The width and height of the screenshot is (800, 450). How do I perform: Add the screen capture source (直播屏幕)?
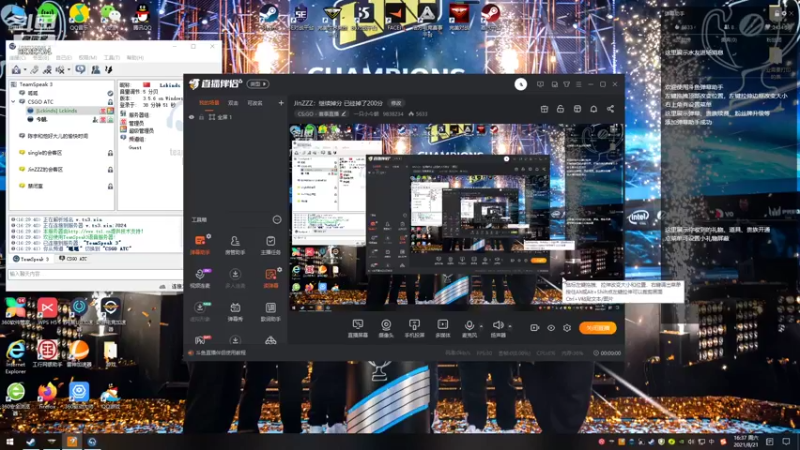pyautogui.click(x=358, y=328)
